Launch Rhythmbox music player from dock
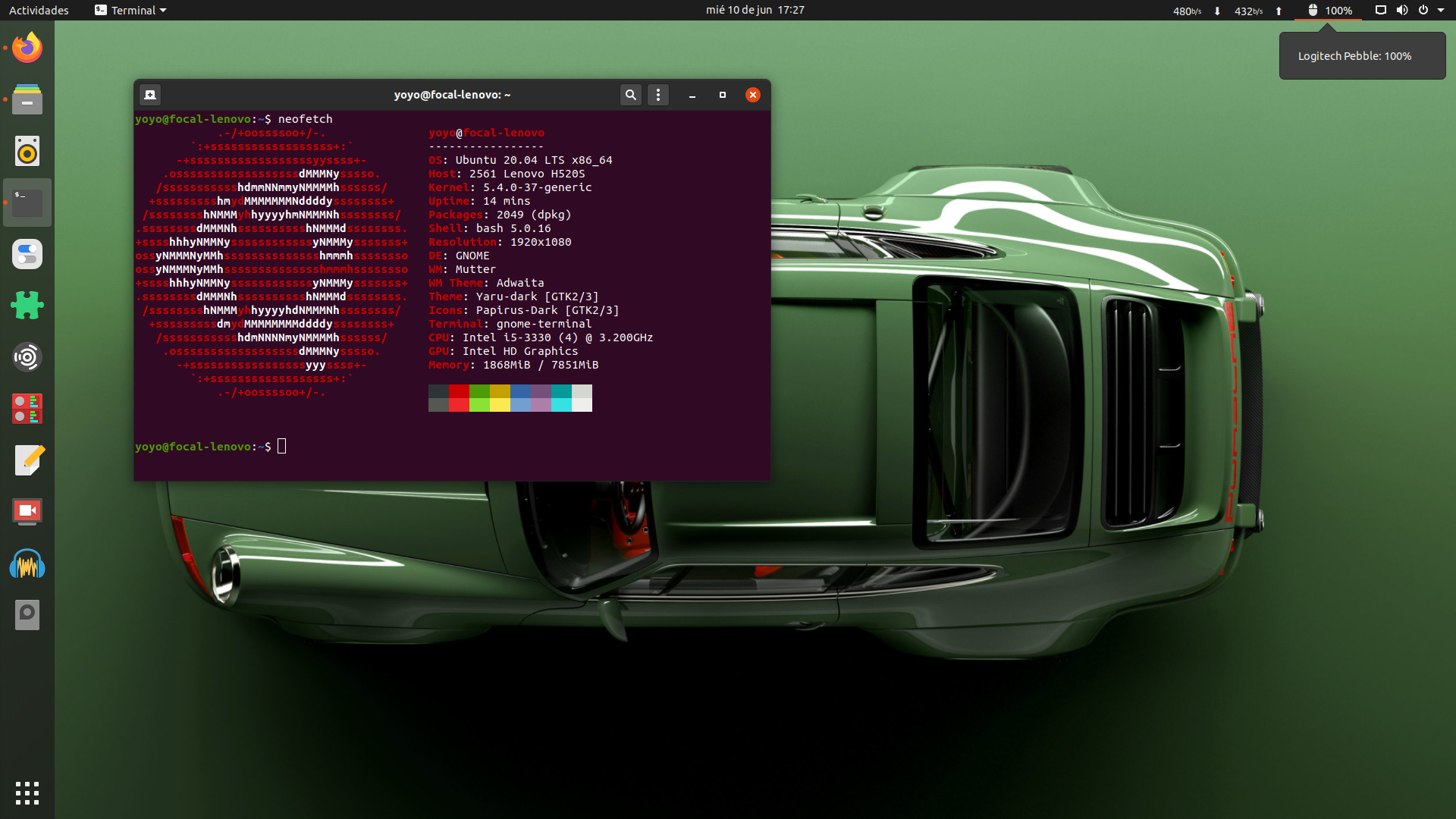1456x819 pixels. (27, 152)
